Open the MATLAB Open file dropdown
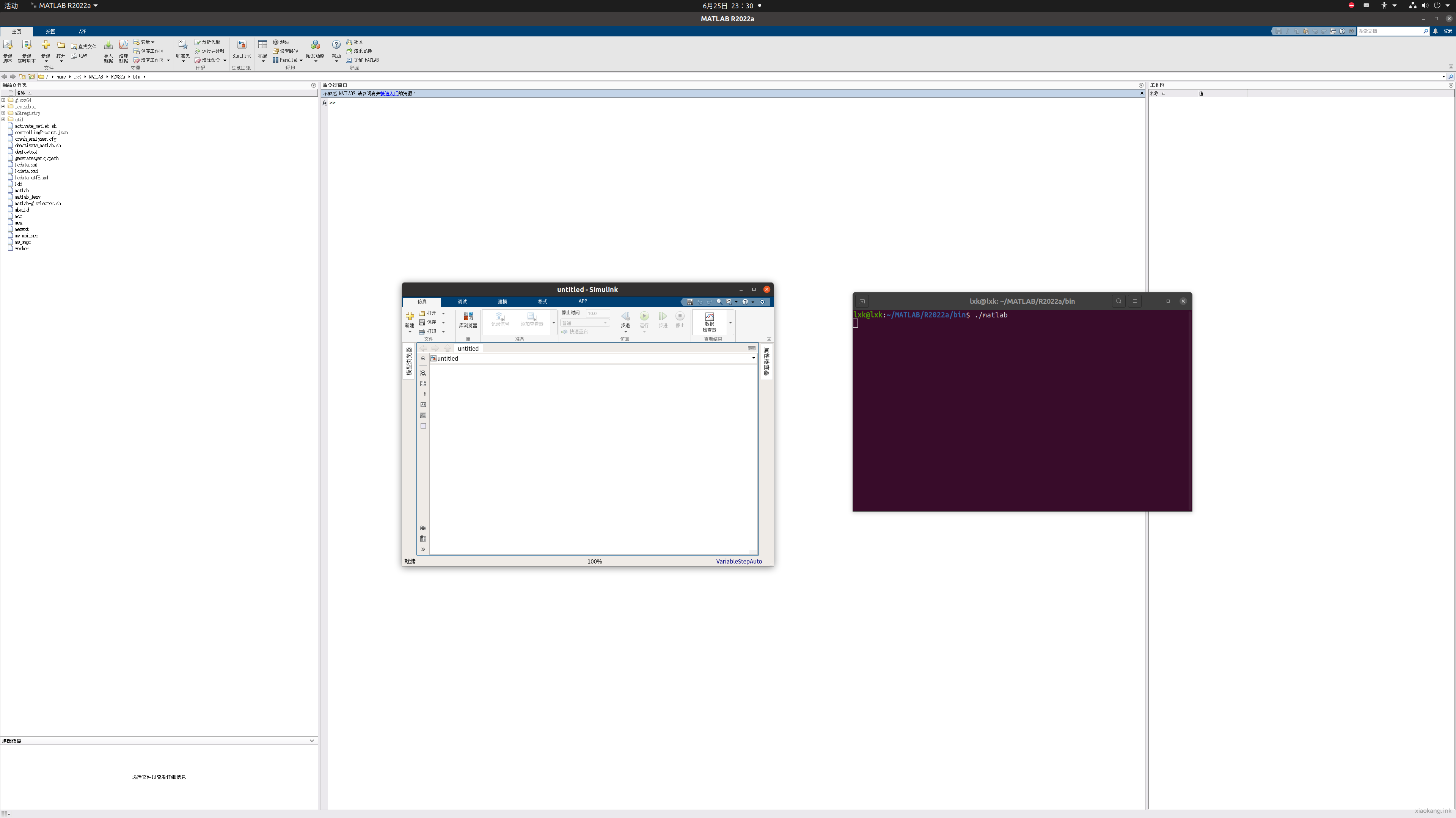1456x818 pixels. [61, 51]
